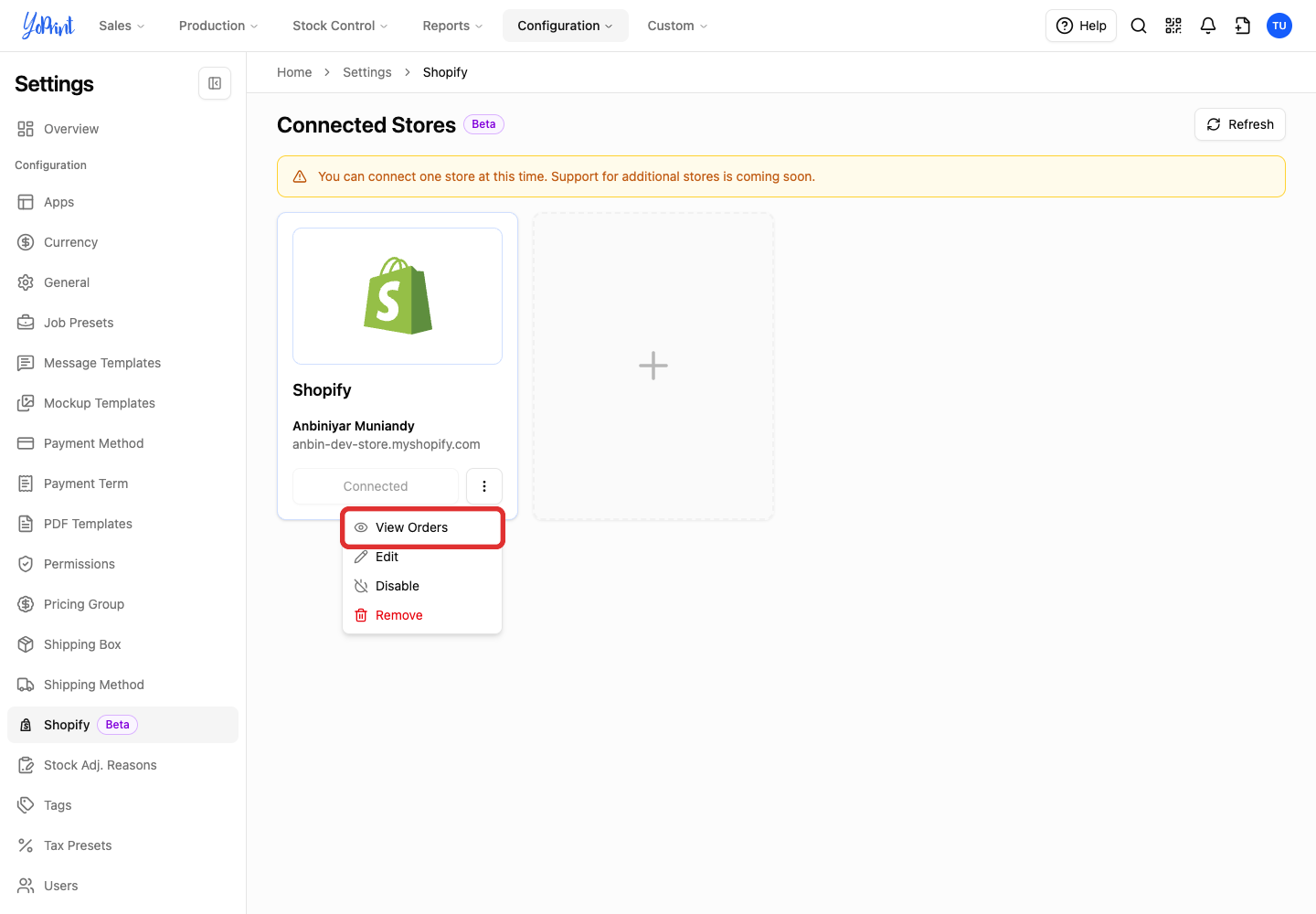The width and height of the screenshot is (1316, 914).
Task: Expand the Custom dropdown menu
Action: [677, 26]
